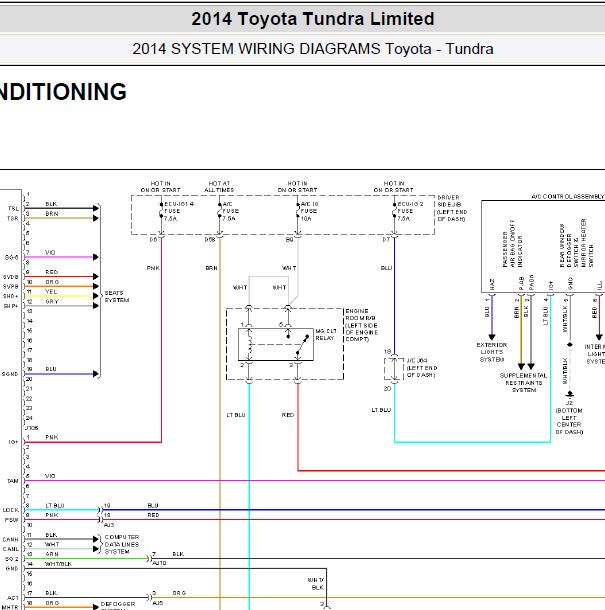Click the MHTR terminal label
This screenshot has height=610, width=605.
[x=11, y=607]
